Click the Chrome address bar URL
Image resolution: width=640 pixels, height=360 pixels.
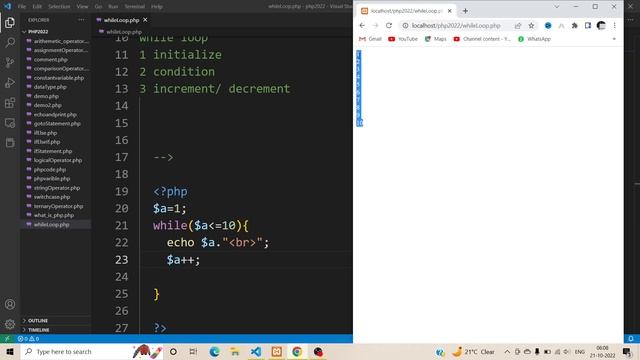[456, 25]
